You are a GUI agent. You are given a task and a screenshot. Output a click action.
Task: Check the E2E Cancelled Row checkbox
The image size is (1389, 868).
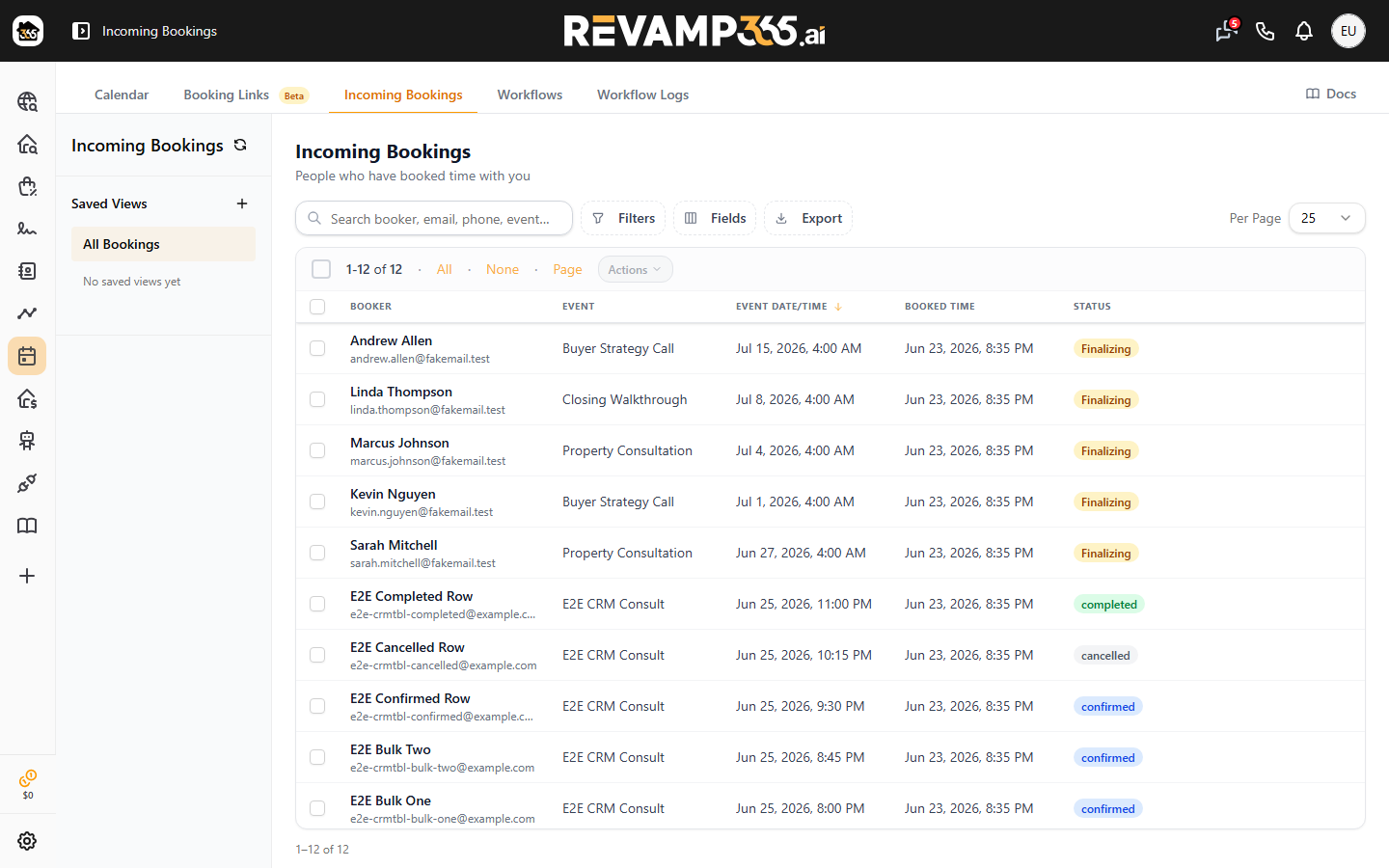coord(317,655)
